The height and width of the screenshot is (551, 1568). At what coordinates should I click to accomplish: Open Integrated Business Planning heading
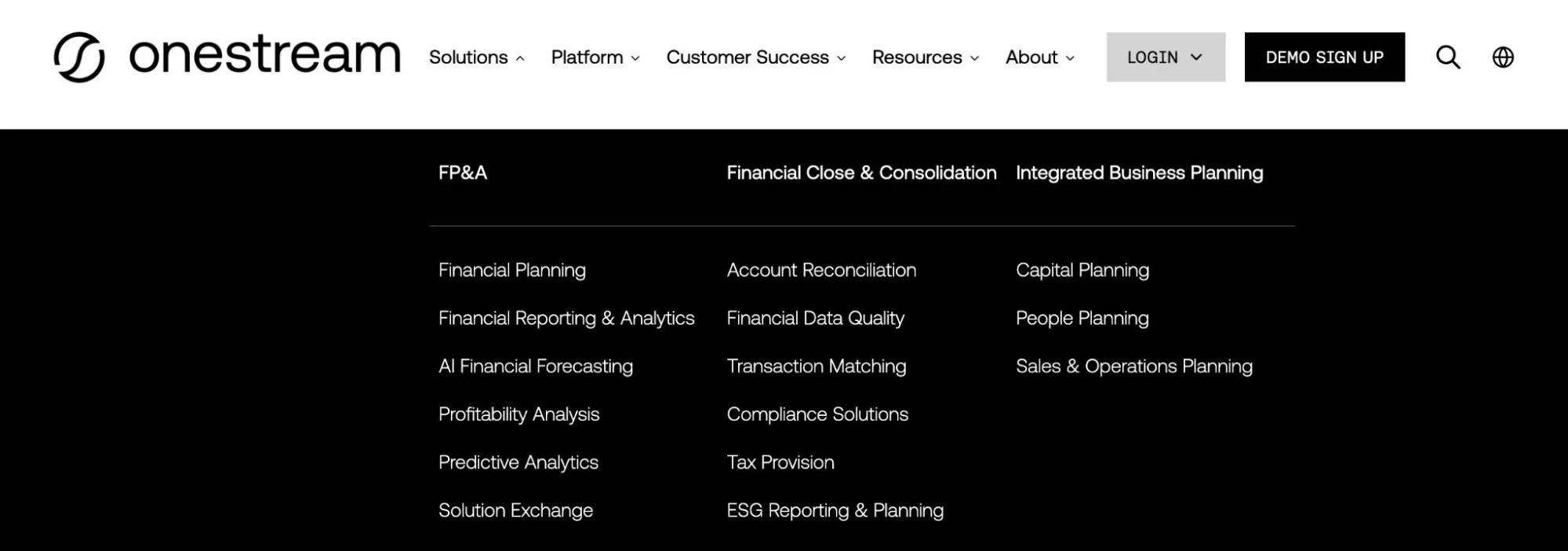click(x=1139, y=173)
